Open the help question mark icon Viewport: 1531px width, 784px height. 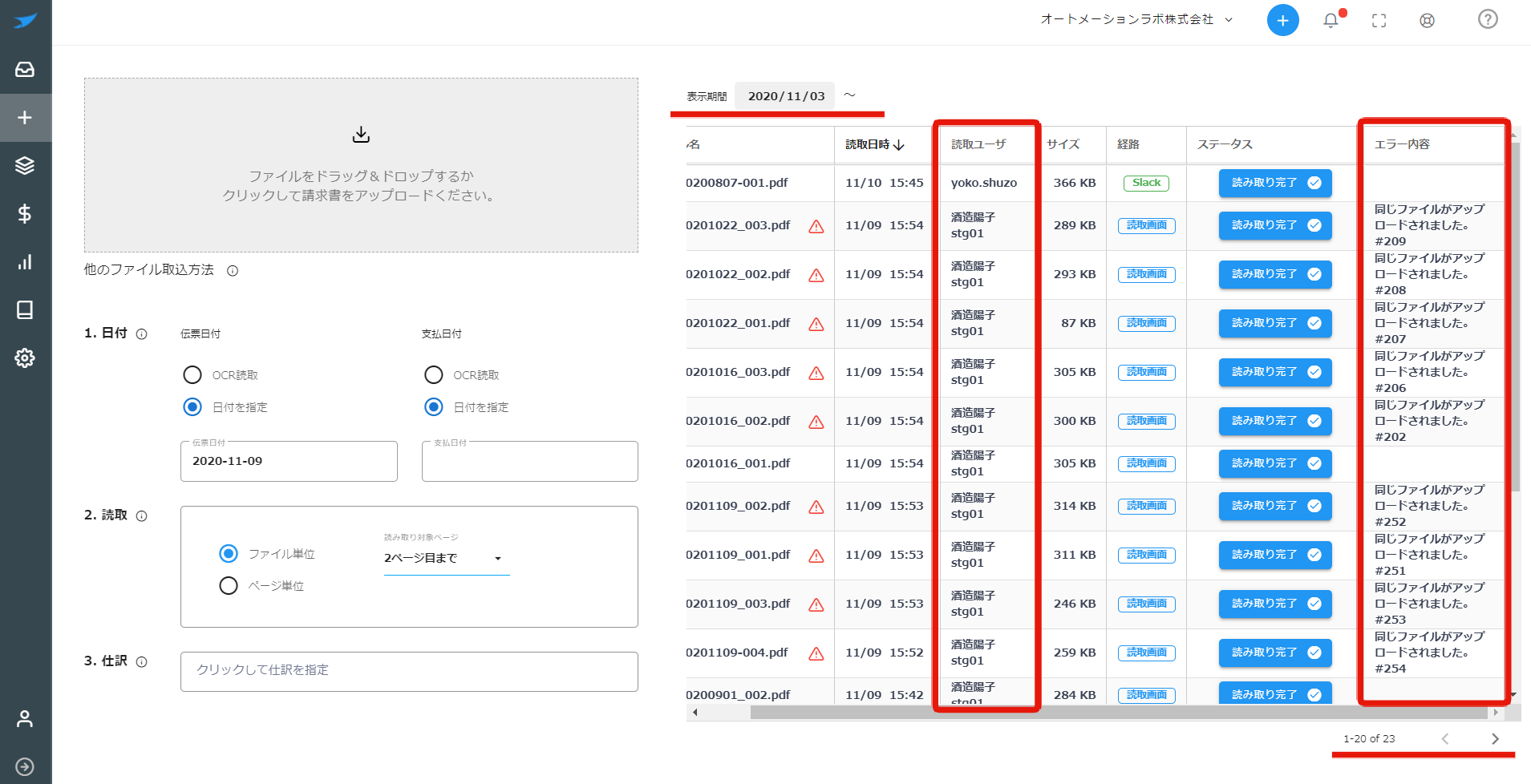1488,19
